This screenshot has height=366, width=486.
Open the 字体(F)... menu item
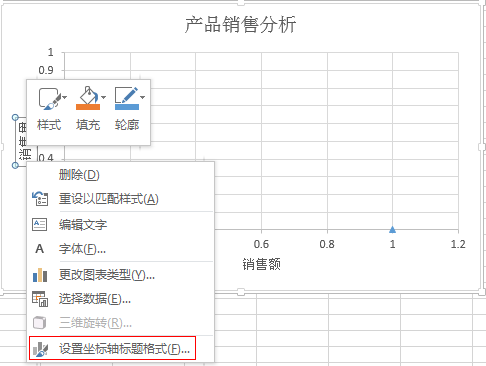point(121,249)
